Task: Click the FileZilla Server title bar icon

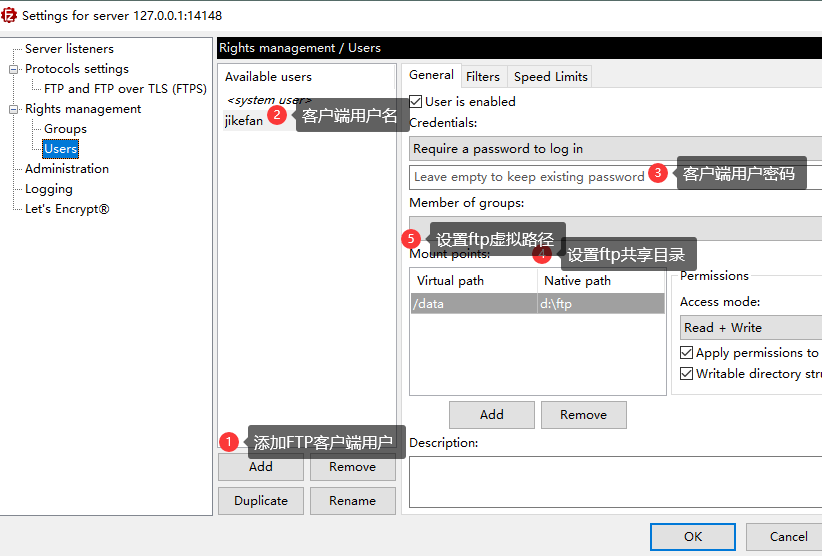Action: point(9,15)
